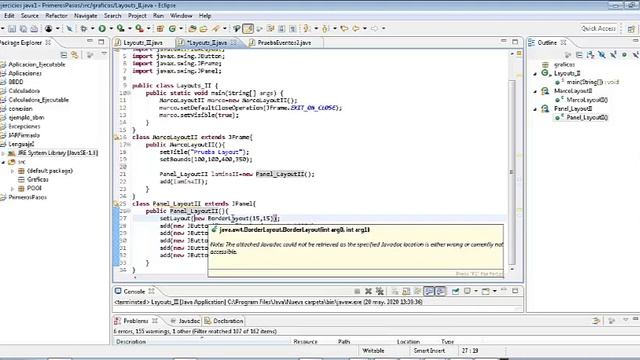Viewport: 640px width, 360px height.
Task: Click the Outline view tab
Action: click(547, 42)
